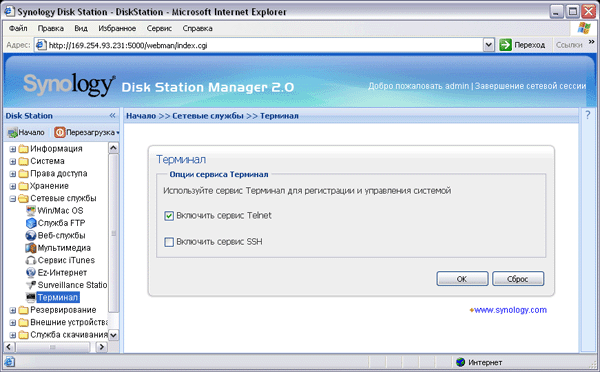Click the Перезагрузка power icon
Image resolution: width=600 pixels, height=372 pixels.
[x=60, y=132]
